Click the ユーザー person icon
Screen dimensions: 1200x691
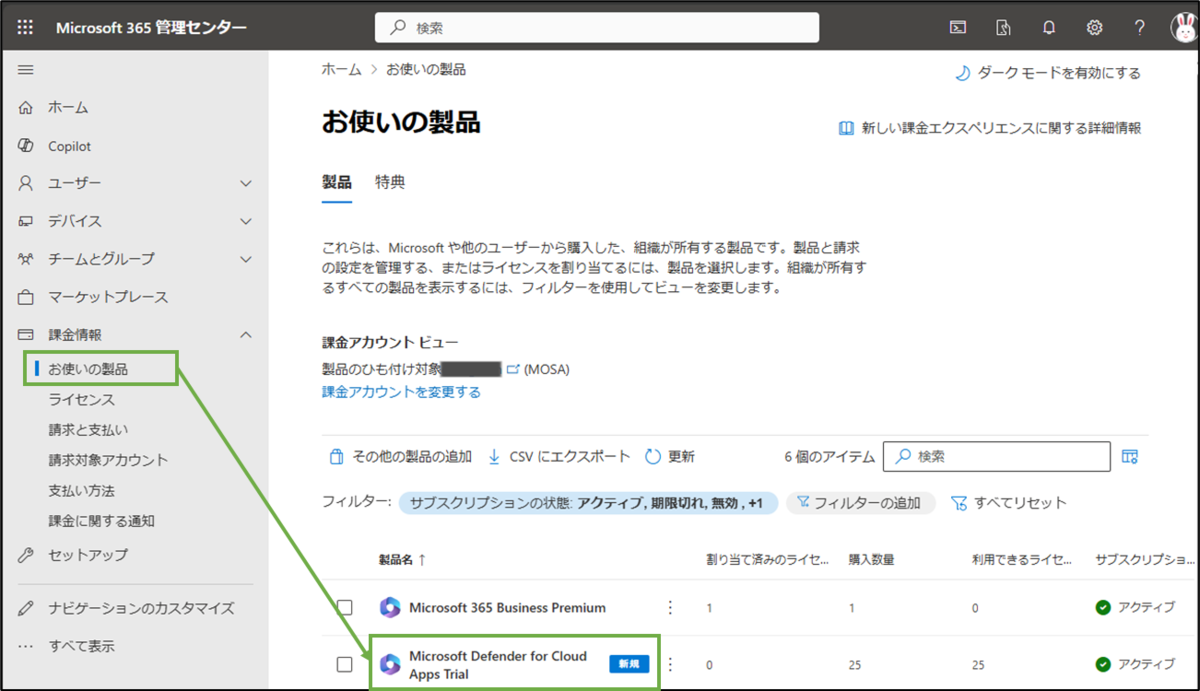(x=26, y=183)
